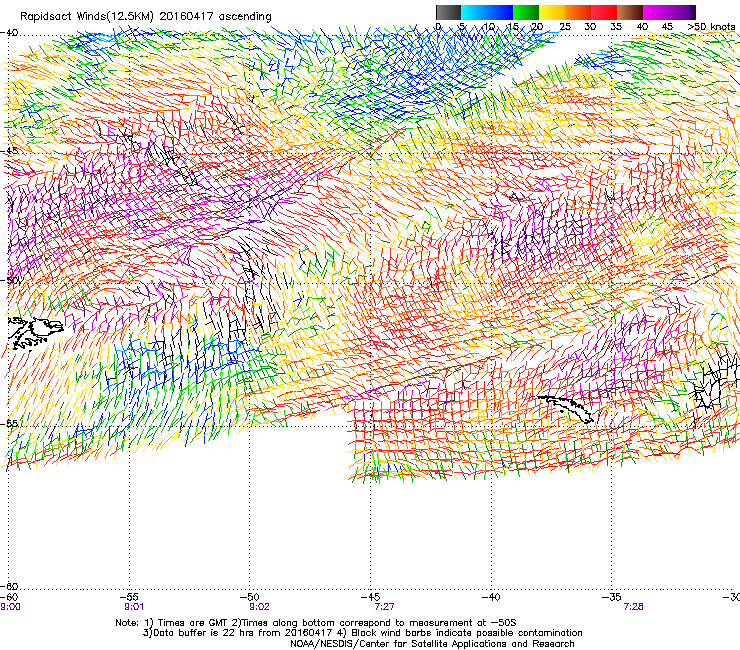Click the NOAA/NESDIS credit line

(432, 644)
